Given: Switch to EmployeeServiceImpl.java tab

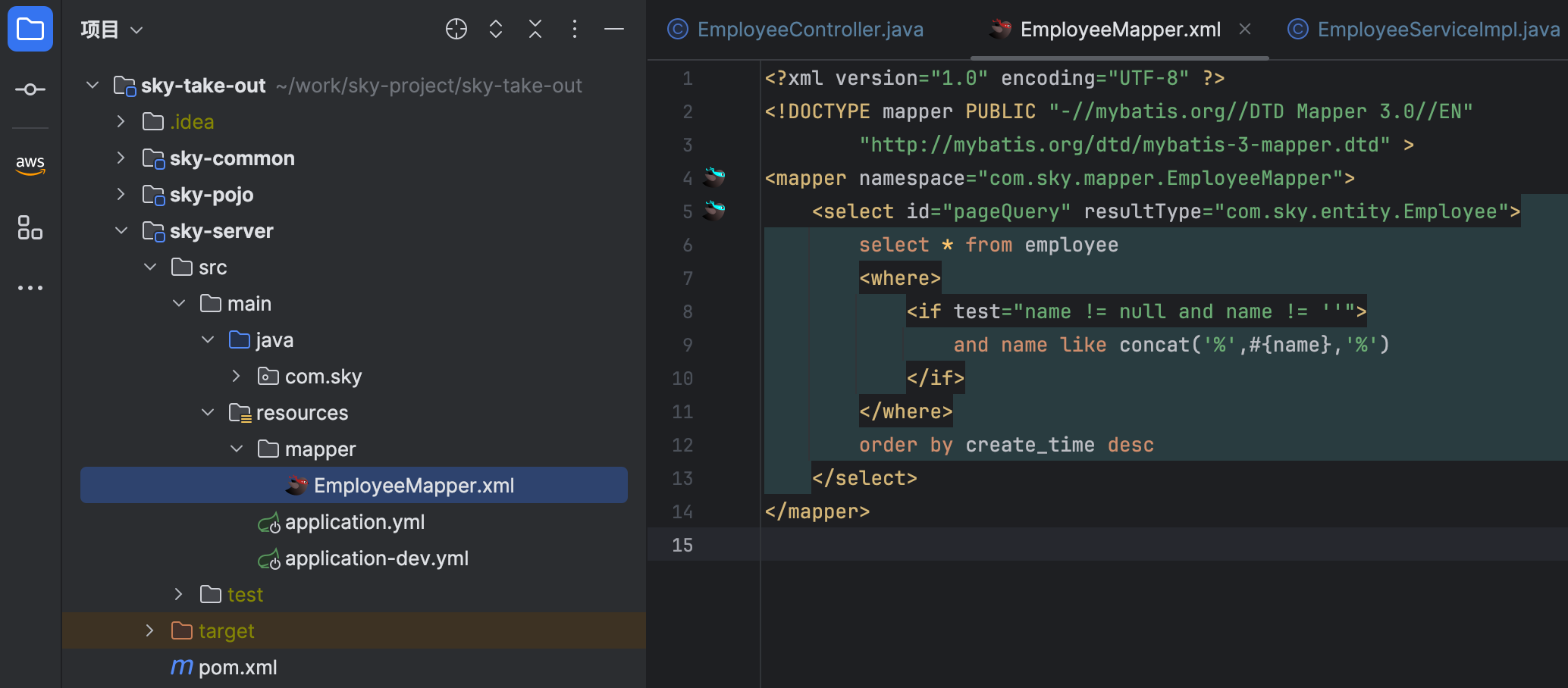Looking at the screenshot, I should (1424, 30).
